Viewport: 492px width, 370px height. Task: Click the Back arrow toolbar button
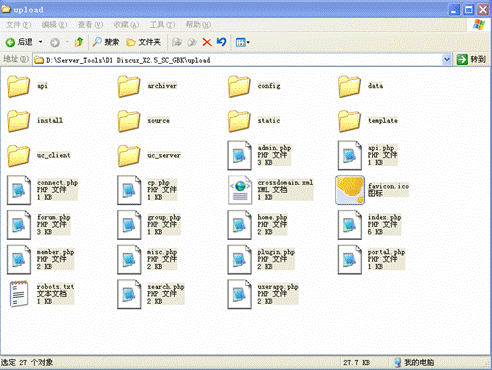click(x=10, y=42)
